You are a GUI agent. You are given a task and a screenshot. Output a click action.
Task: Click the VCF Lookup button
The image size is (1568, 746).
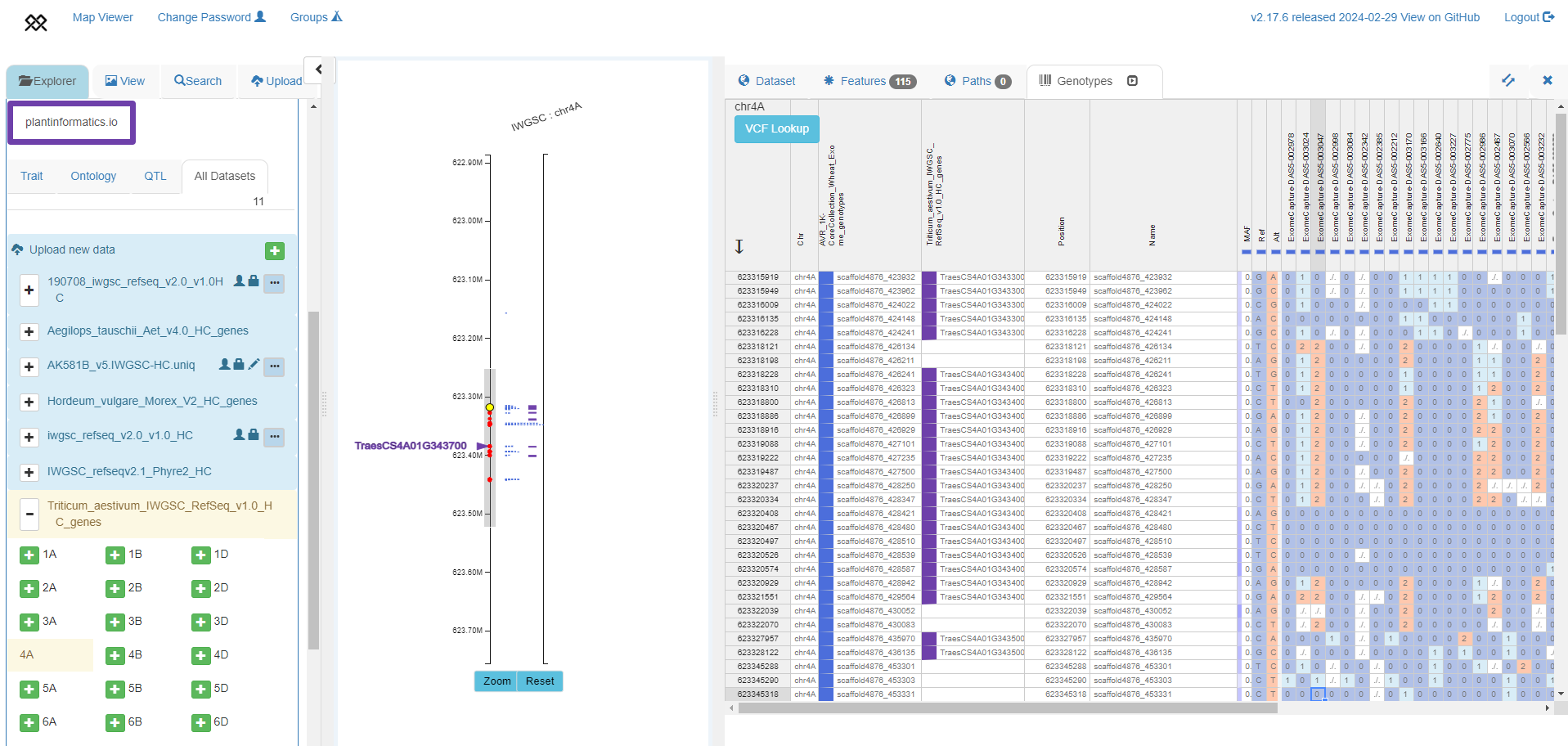point(777,128)
